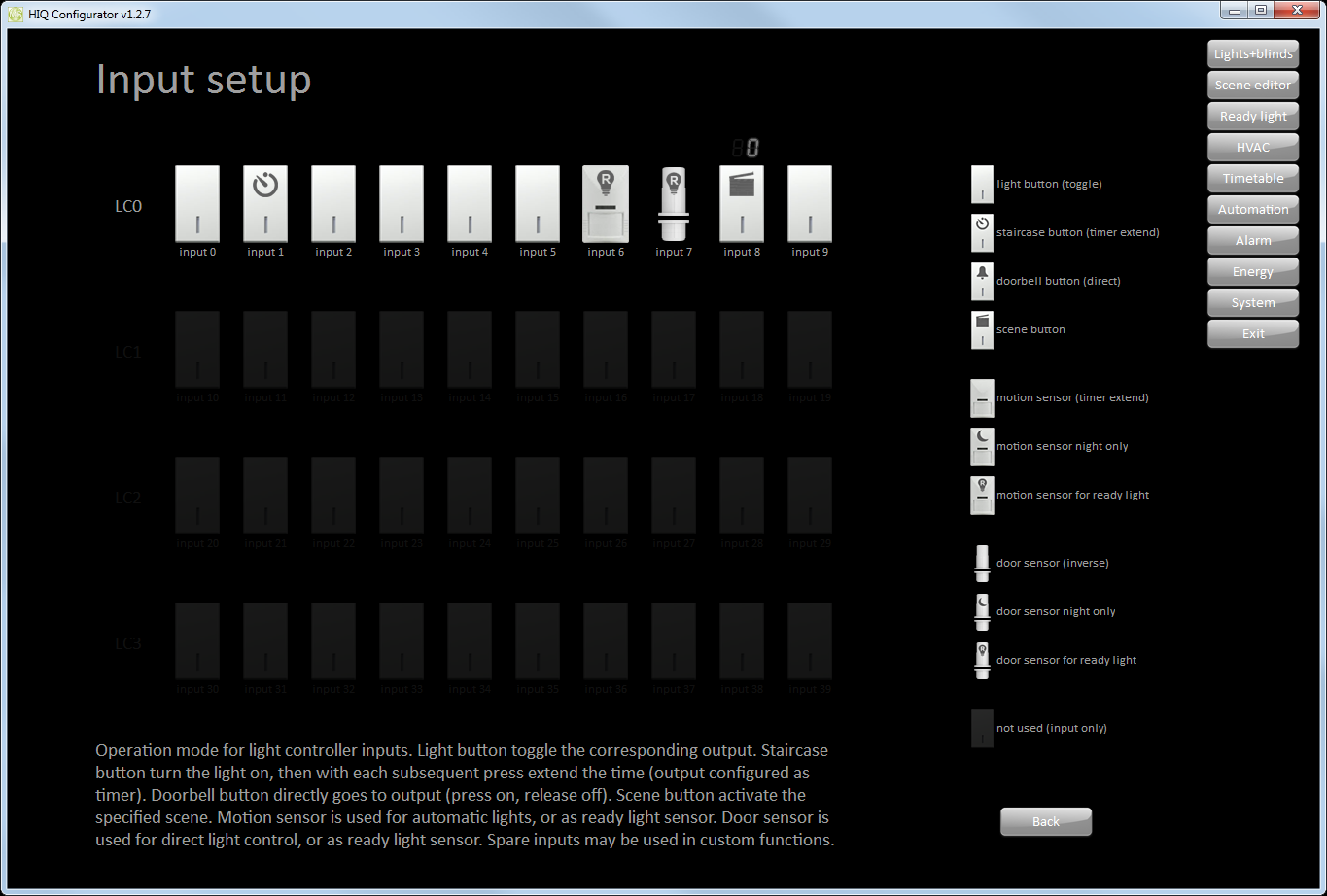This screenshot has height=896, width=1327.
Task: Select the ready light motion sensor at input 6
Action: point(606,203)
